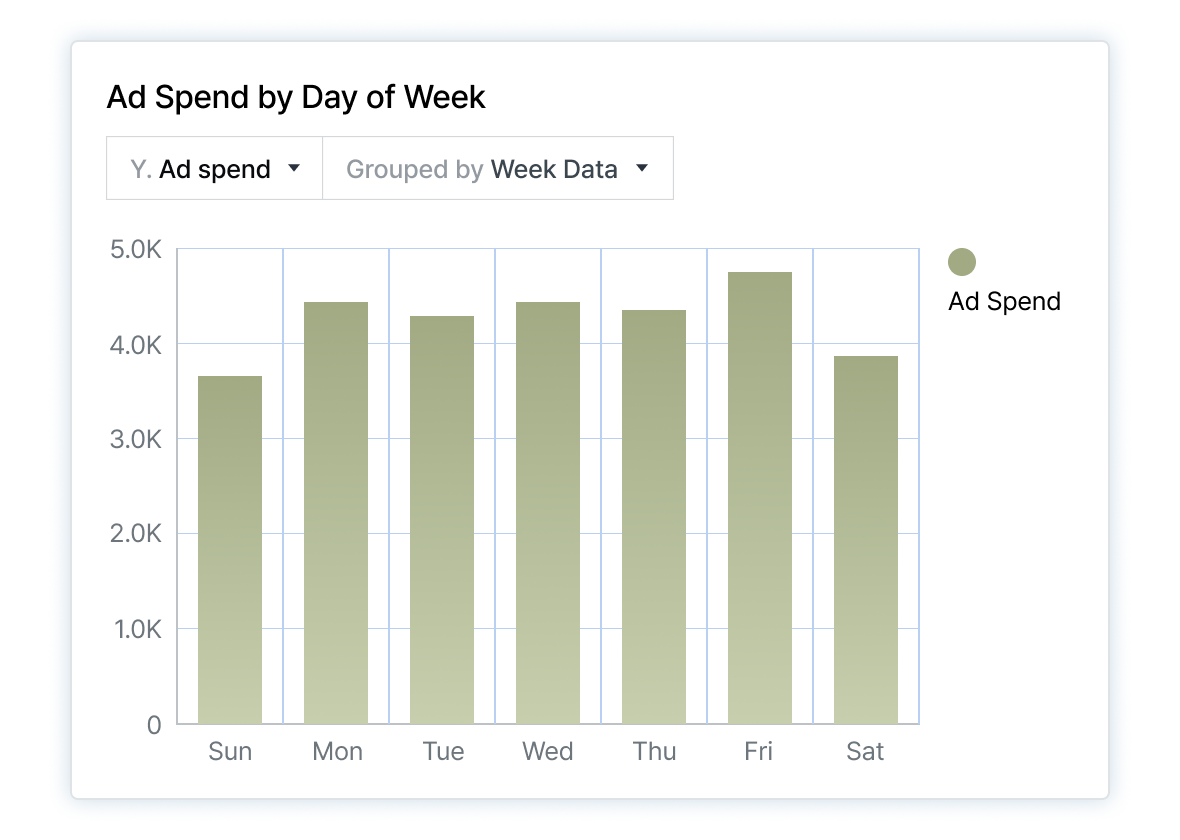
Task: Click the Fri axis label
Action: pyautogui.click(x=759, y=751)
